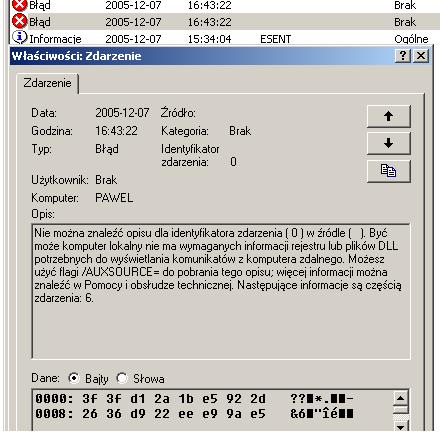Open help with the question mark button

403,56
